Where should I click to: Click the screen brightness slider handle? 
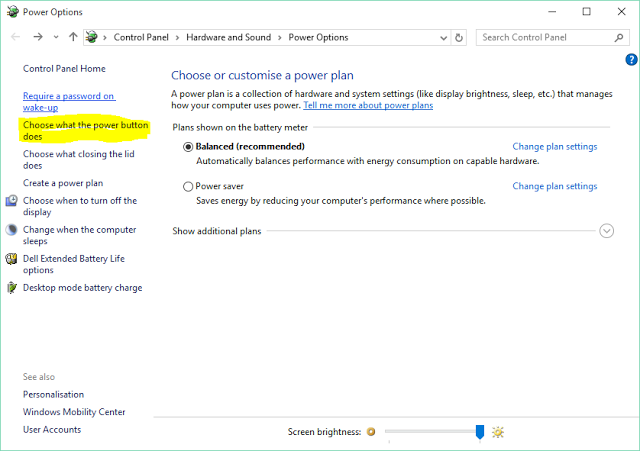click(x=479, y=432)
